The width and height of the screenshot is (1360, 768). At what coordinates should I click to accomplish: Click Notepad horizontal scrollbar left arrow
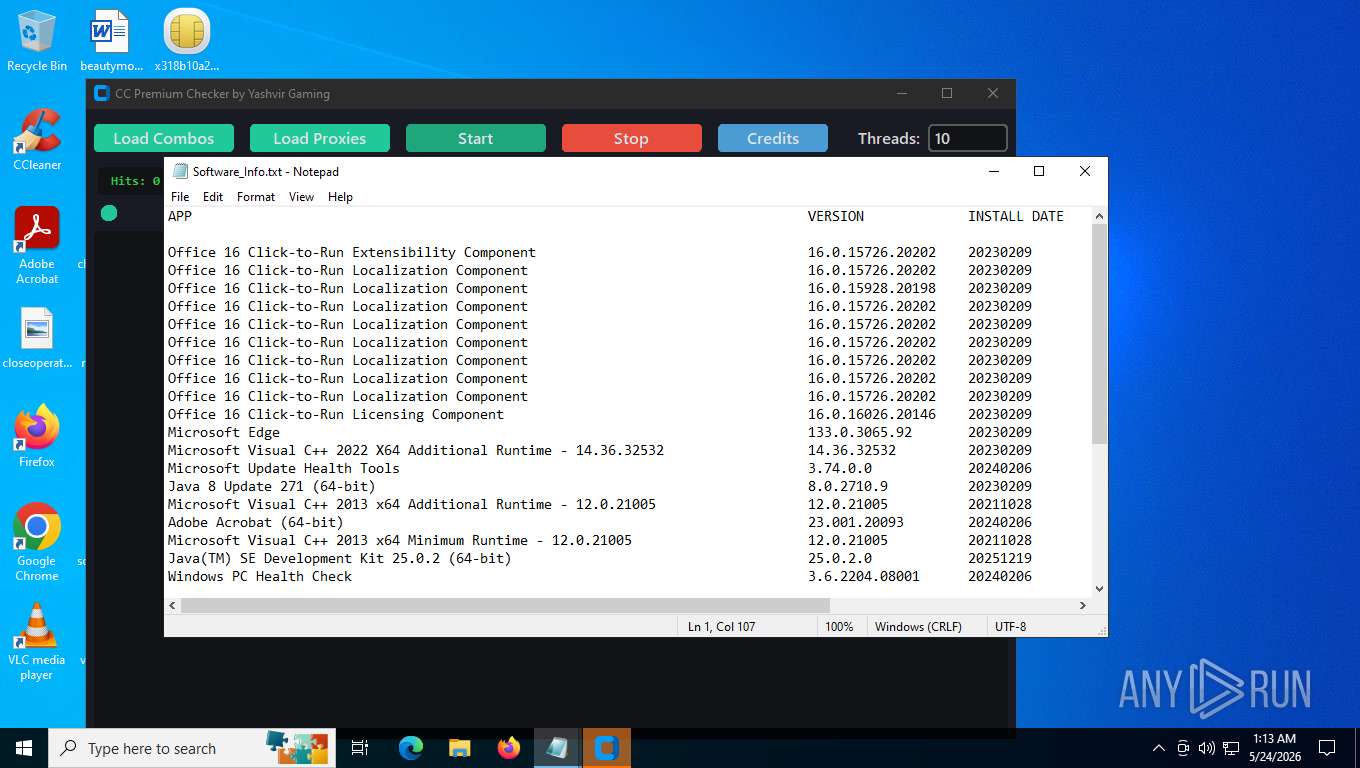(172, 606)
